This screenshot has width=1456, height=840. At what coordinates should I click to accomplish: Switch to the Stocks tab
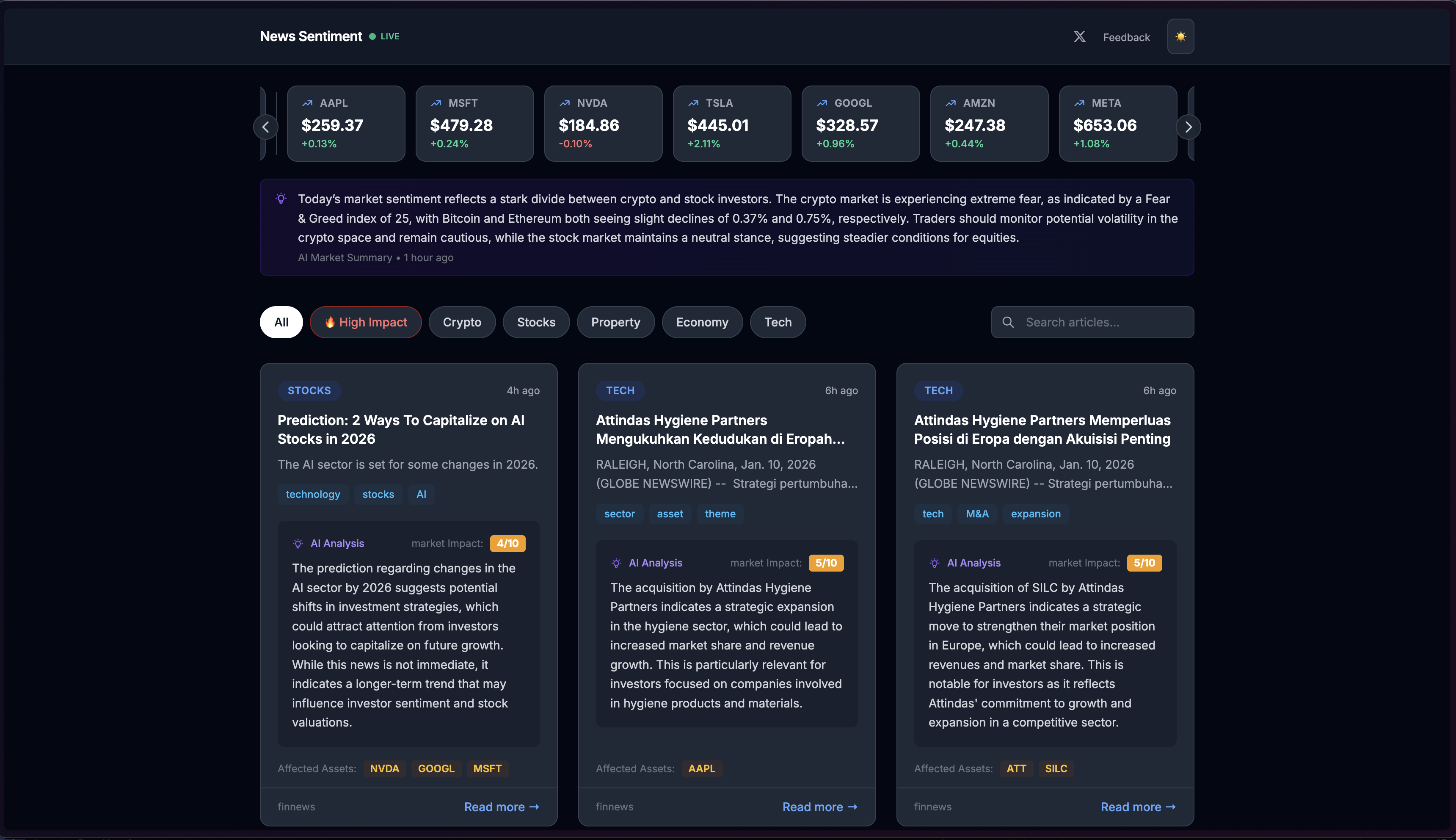[536, 322]
